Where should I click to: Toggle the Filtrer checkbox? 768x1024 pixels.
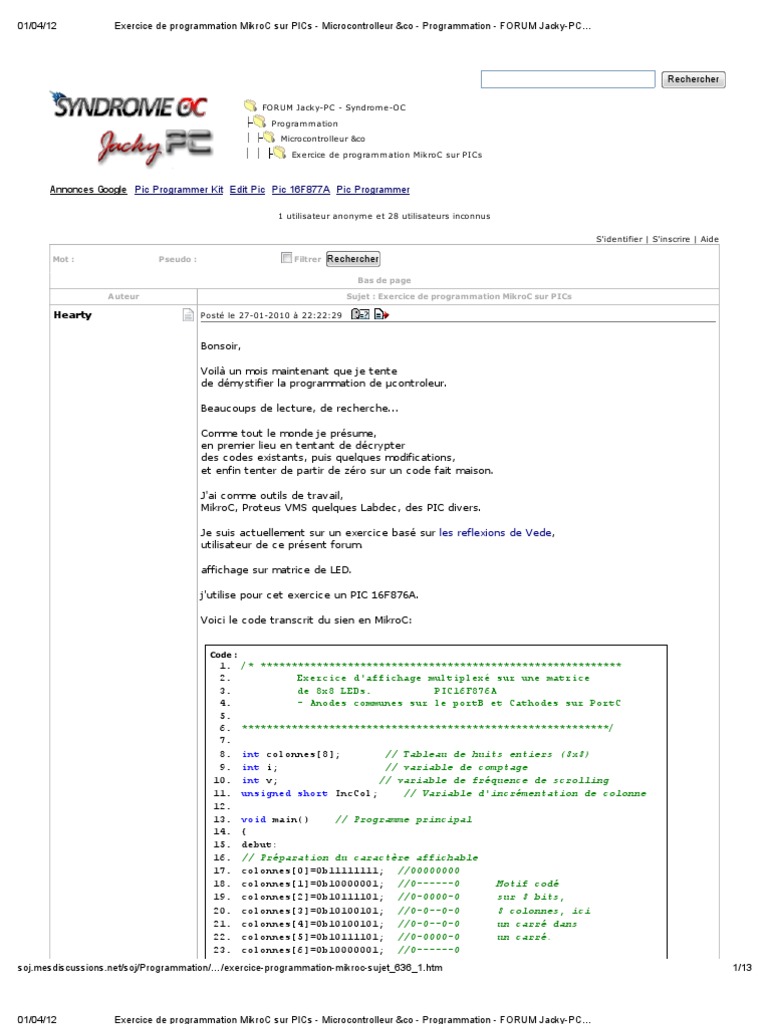coord(286,258)
